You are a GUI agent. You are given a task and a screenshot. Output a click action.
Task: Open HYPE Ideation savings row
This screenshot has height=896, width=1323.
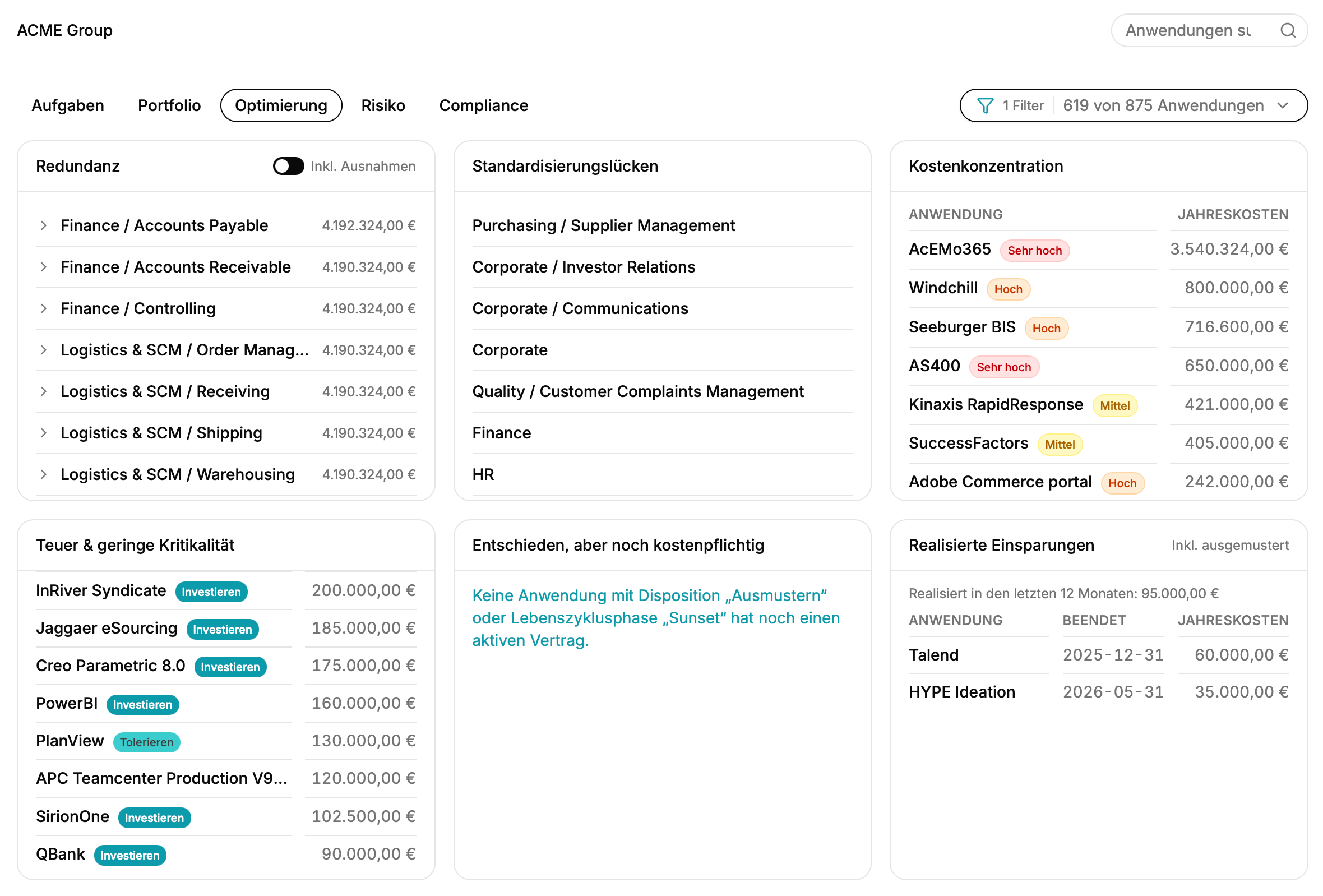[1099, 692]
